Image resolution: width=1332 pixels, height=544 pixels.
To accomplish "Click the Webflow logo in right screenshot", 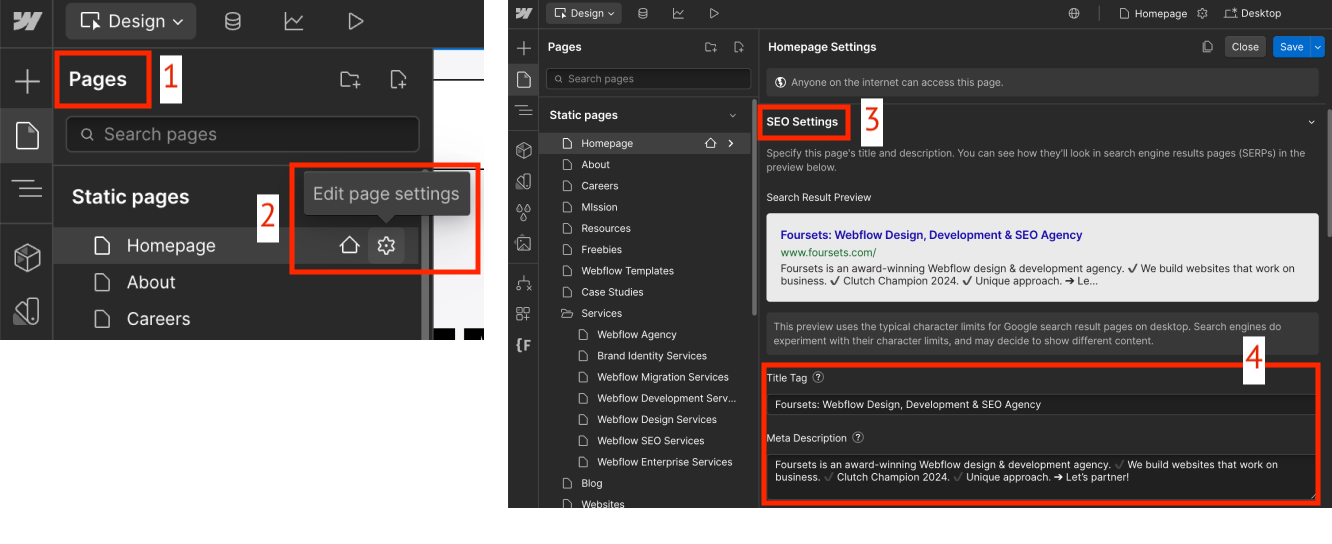I will pyautogui.click(x=523, y=13).
